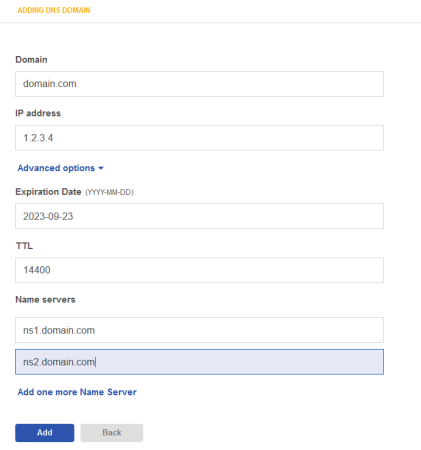Focus the Domain input field
Screen dimensions: 421x450
pos(199,84)
